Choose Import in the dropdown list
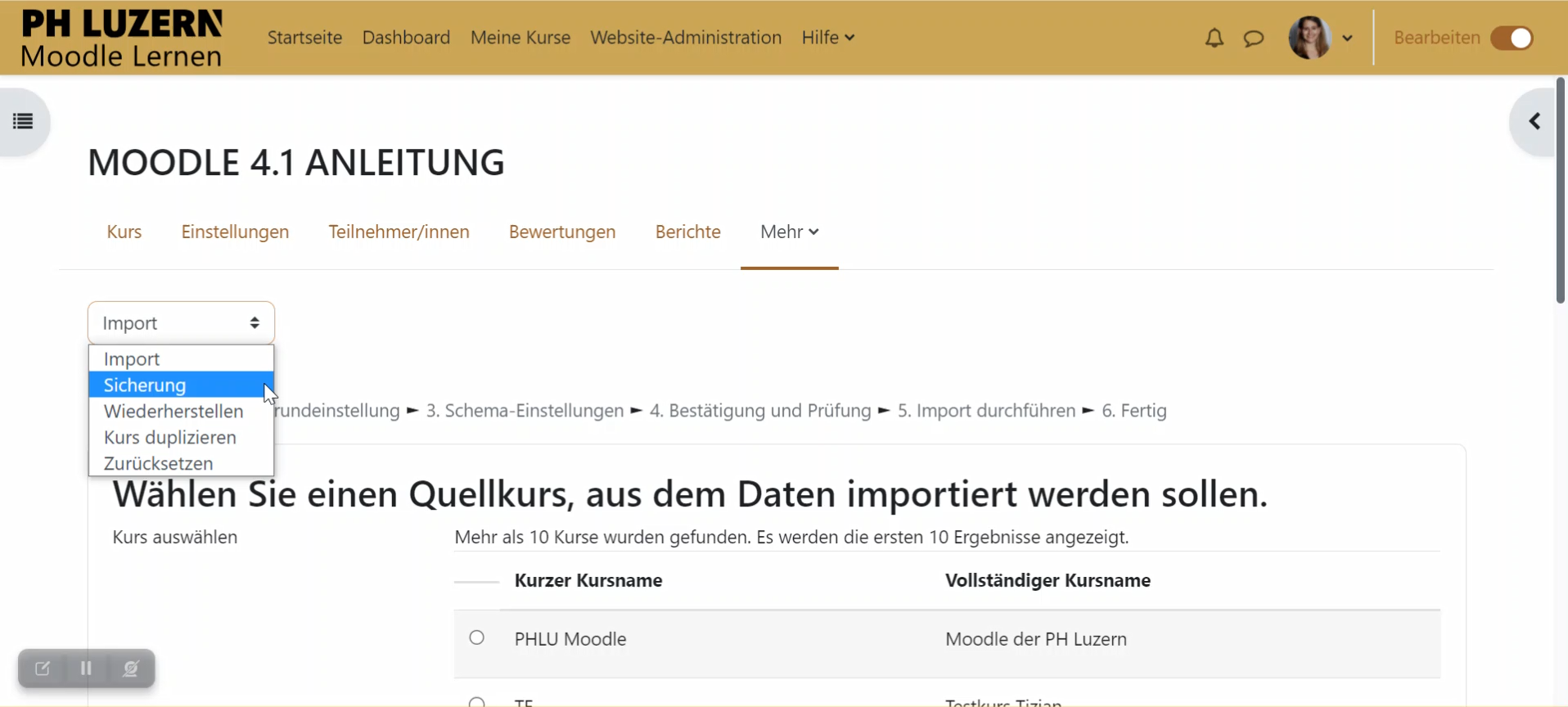 tap(181, 359)
